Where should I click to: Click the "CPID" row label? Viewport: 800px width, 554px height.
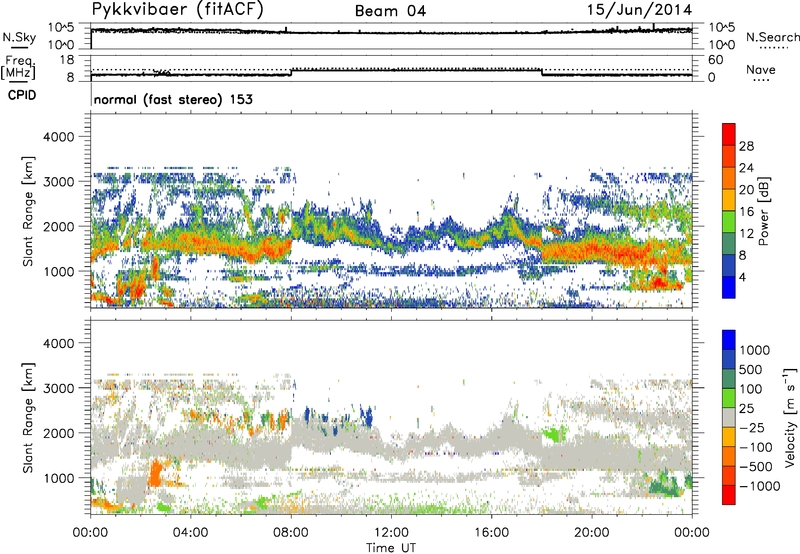pos(22,95)
